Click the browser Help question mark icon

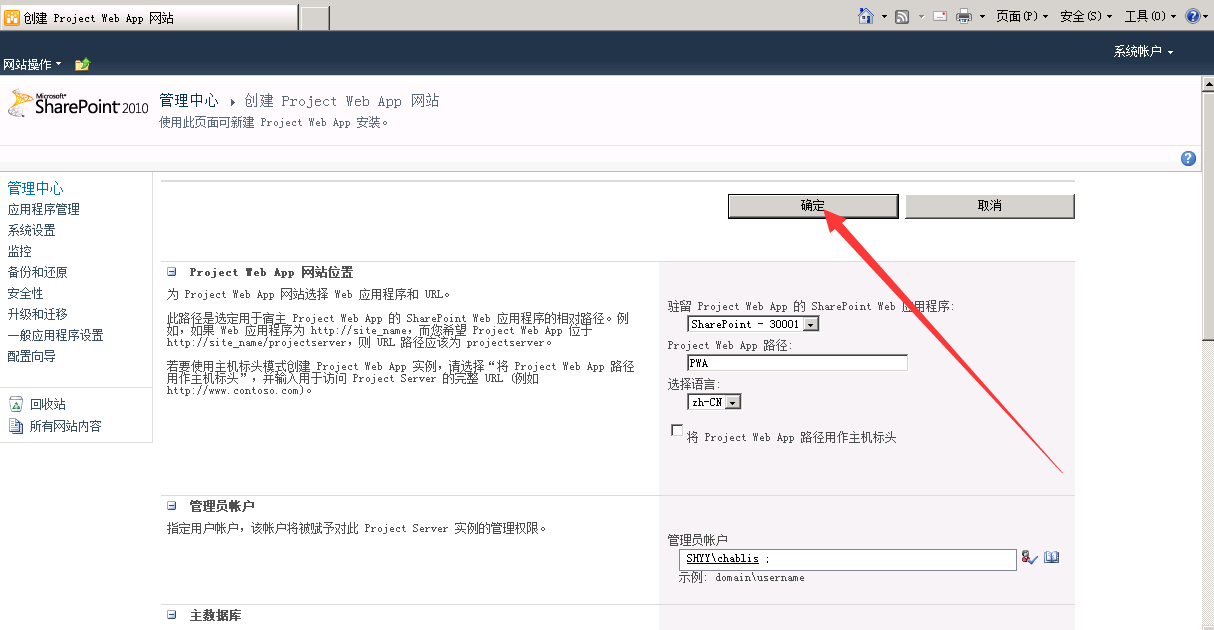point(1192,16)
